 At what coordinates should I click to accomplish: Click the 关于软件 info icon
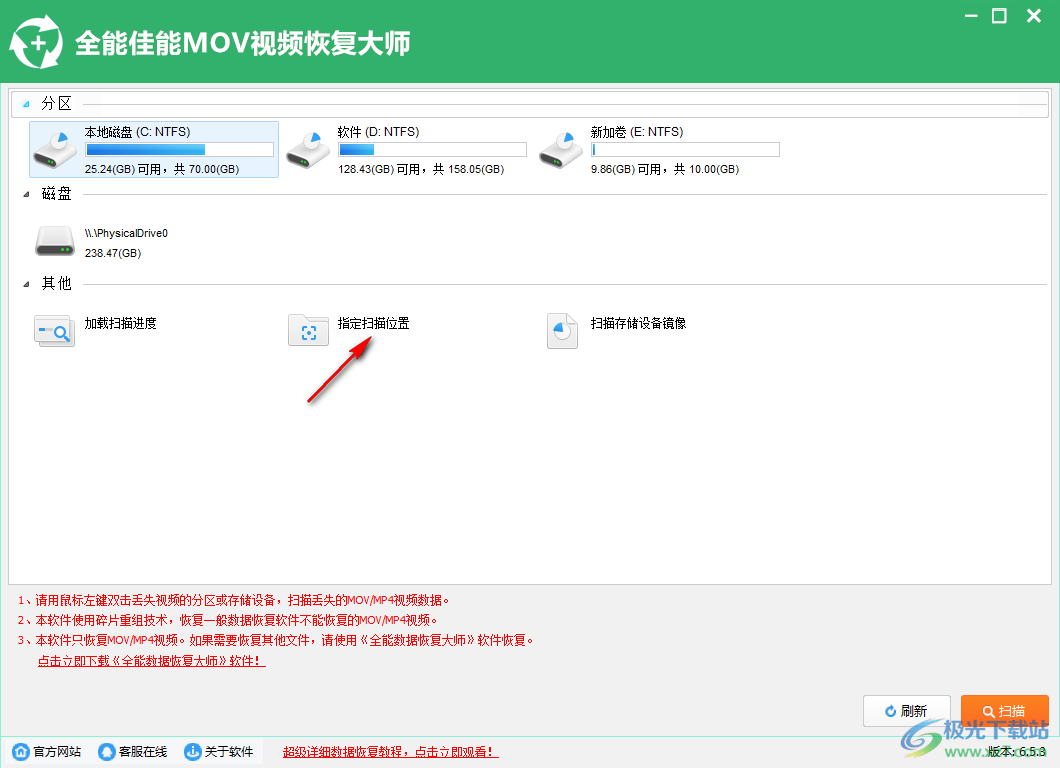click(193, 751)
